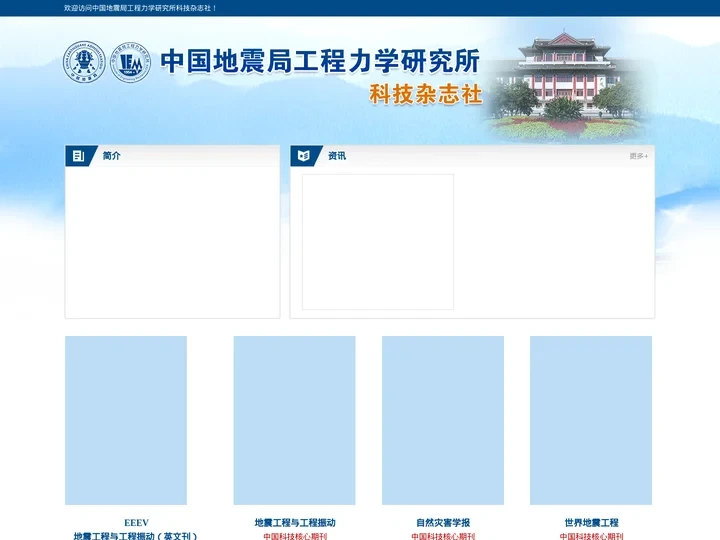Click the 自然灾害学报 title link

(x=443, y=523)
